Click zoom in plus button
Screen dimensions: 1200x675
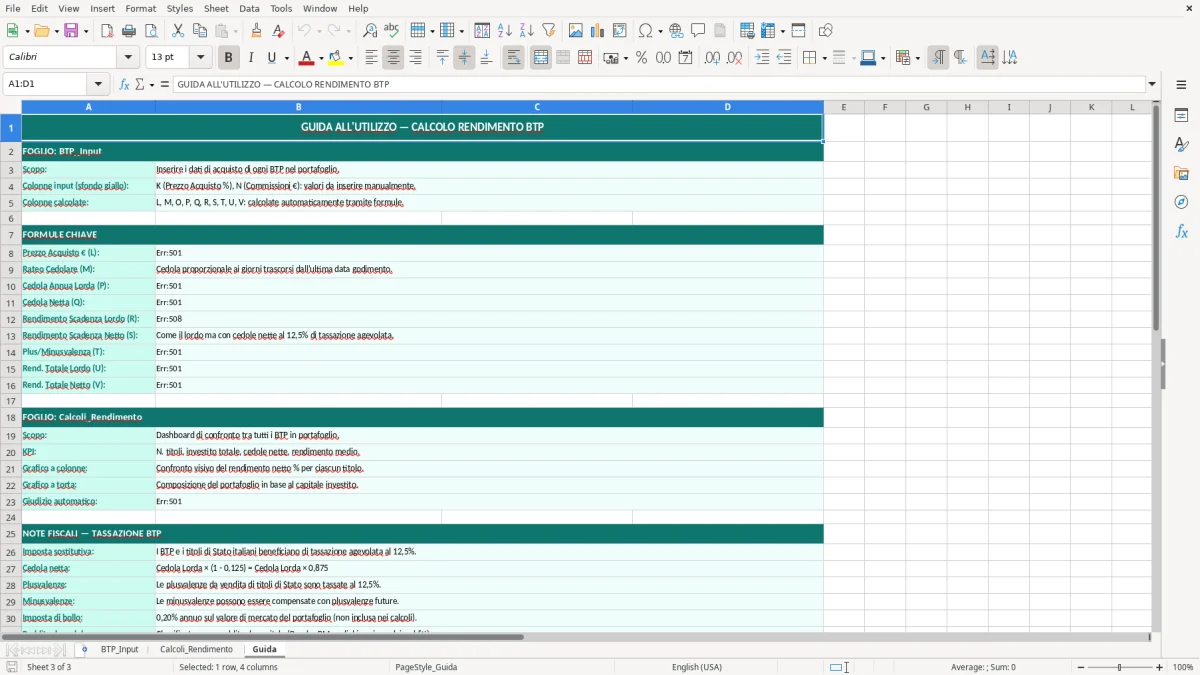point(1160,667)
